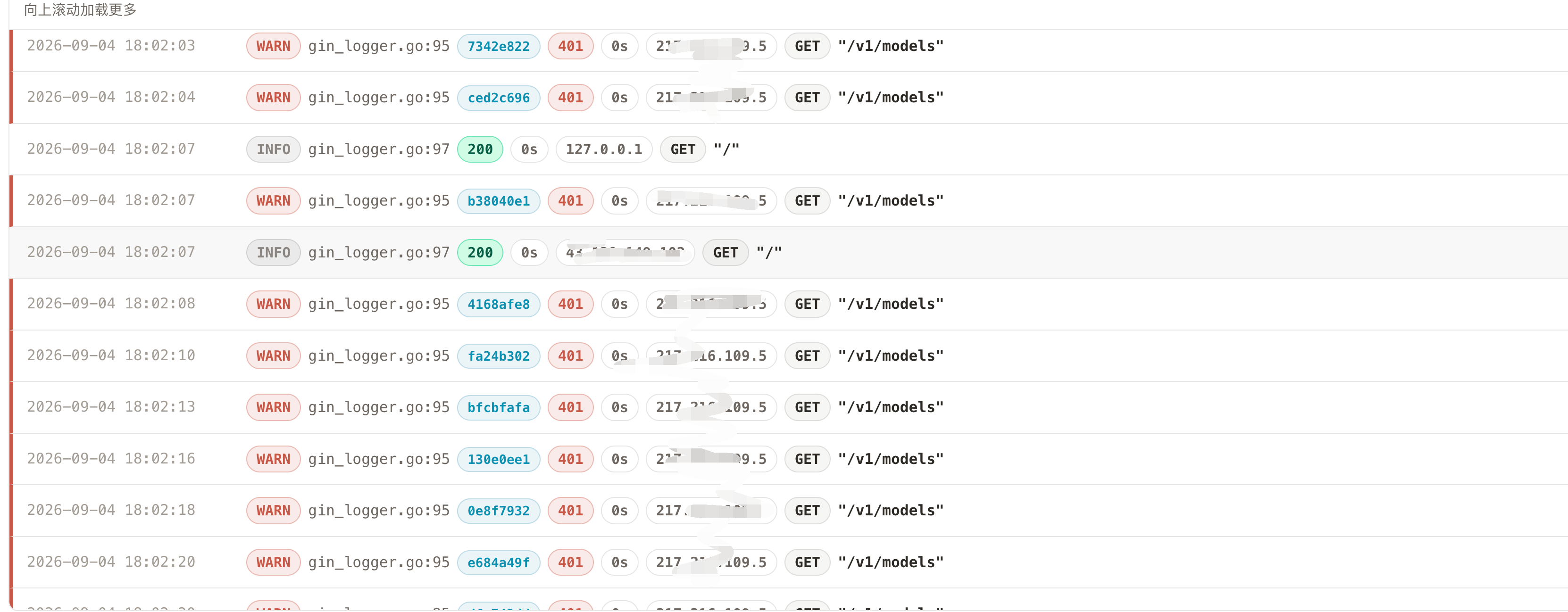Click WARN badge on 18:02:03 log row

click(273, 46)
